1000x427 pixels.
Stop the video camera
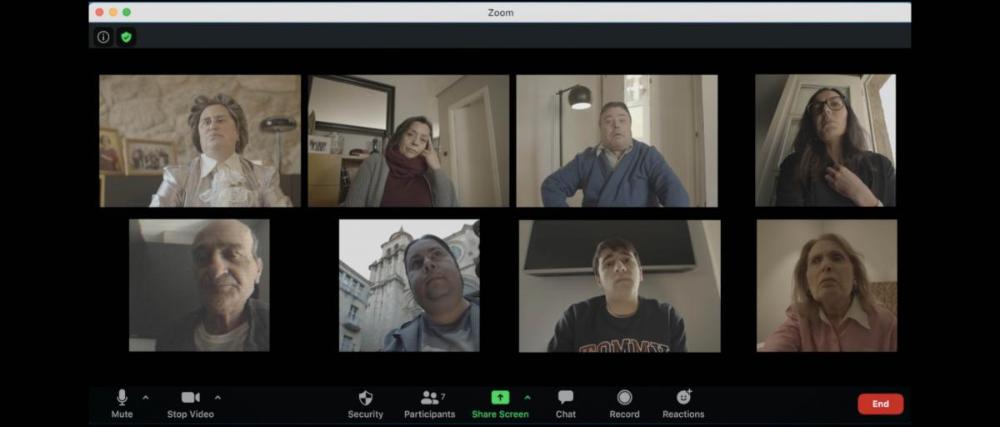click(x=190, y=404)
